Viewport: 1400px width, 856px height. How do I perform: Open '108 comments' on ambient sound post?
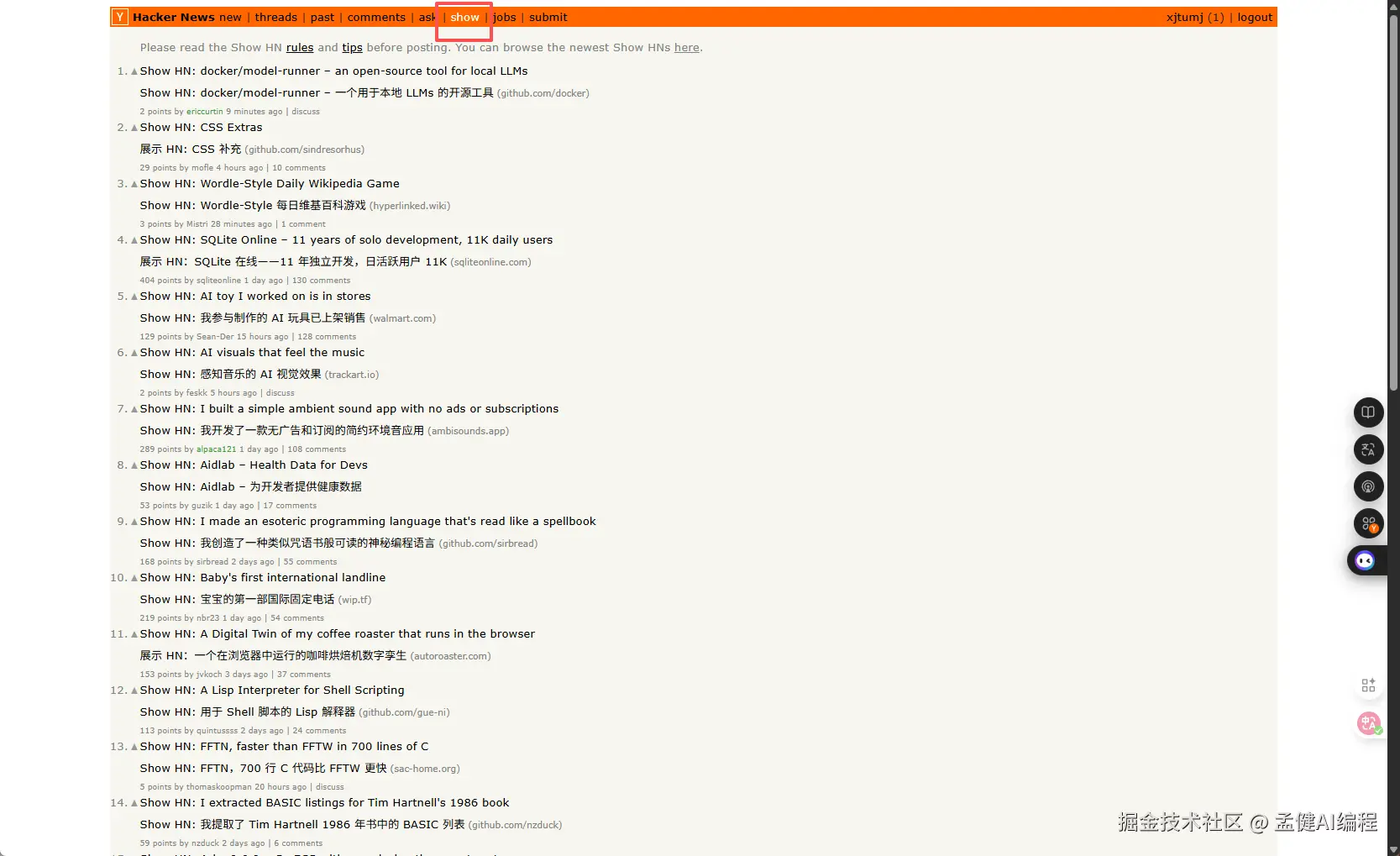coord(317,449)
